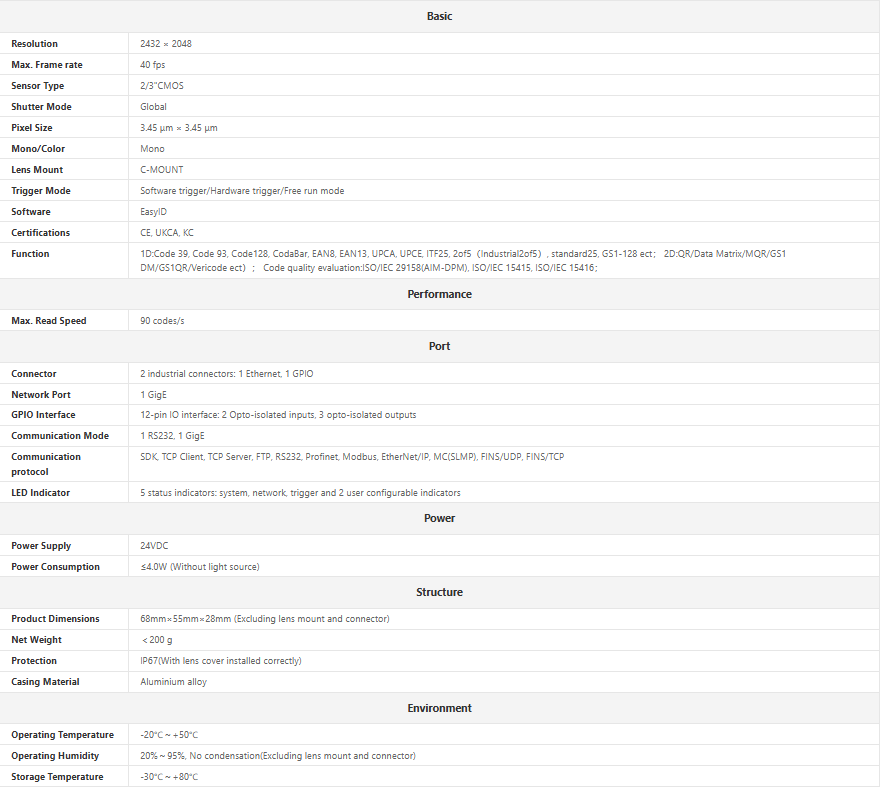Screen dimensions: 880x788
Task: Select the Communication protocol label
Action: pyautogui.click(x=46, y=464)
